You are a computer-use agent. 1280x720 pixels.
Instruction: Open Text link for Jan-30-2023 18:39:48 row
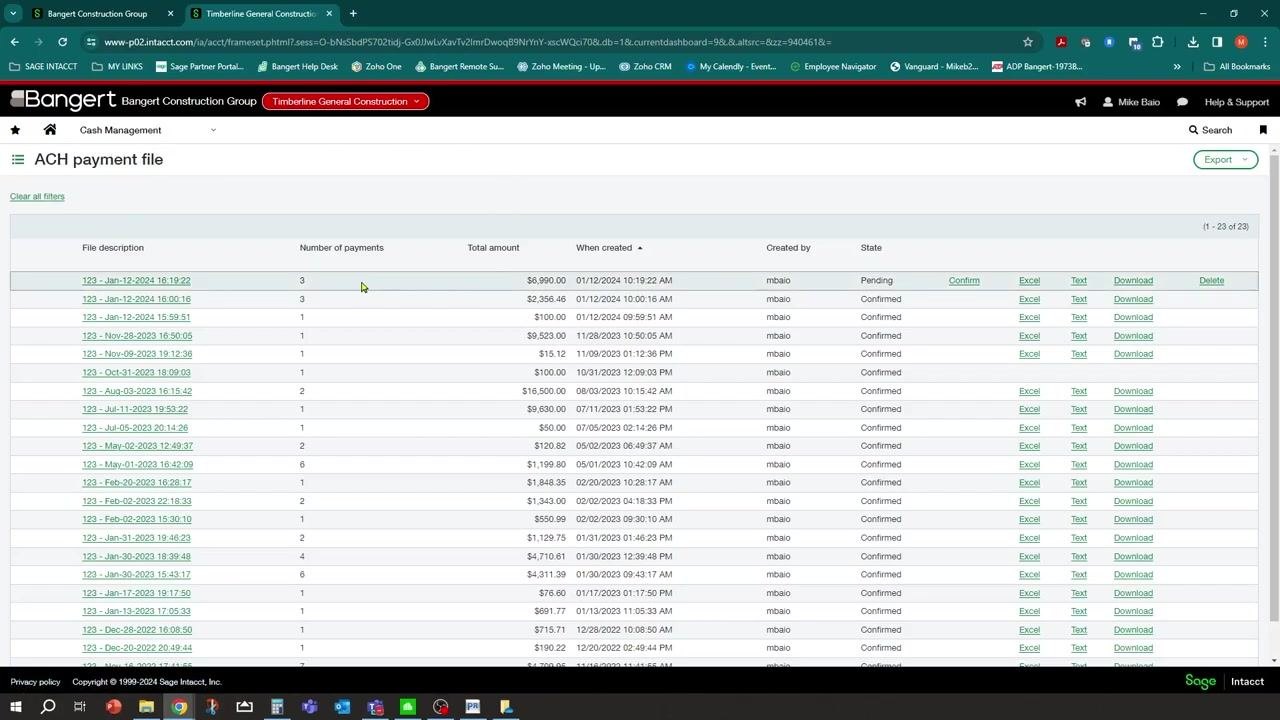tap(1079, 557)
